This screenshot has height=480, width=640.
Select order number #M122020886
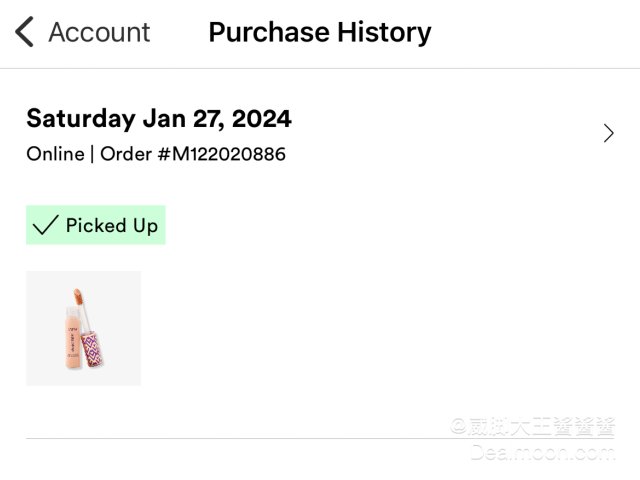point(221,154)
